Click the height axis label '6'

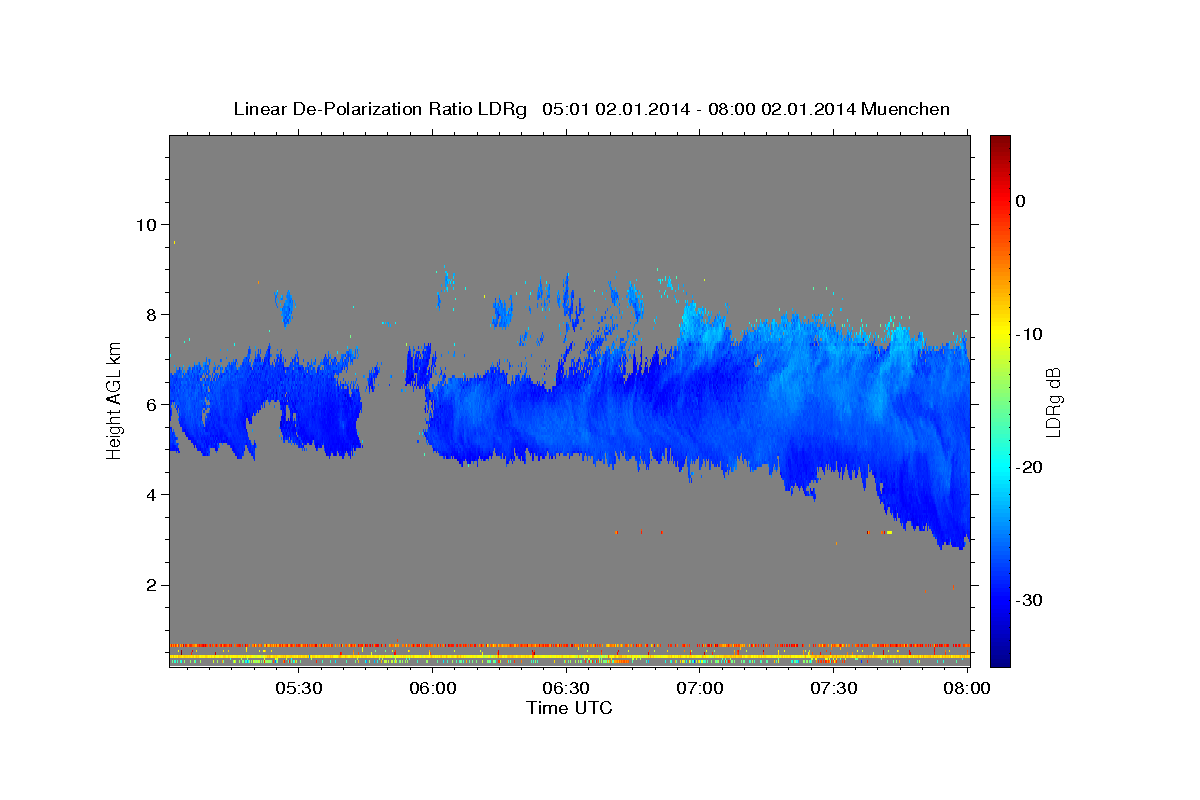(153, 404)
